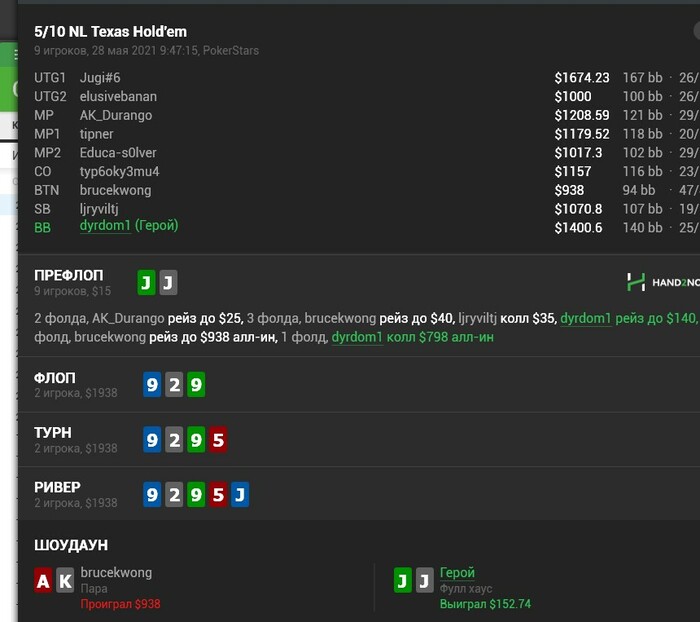Click the Фулл хаус hand label
Viewport: 700px width, 622px height.
[x=466, y=589]
